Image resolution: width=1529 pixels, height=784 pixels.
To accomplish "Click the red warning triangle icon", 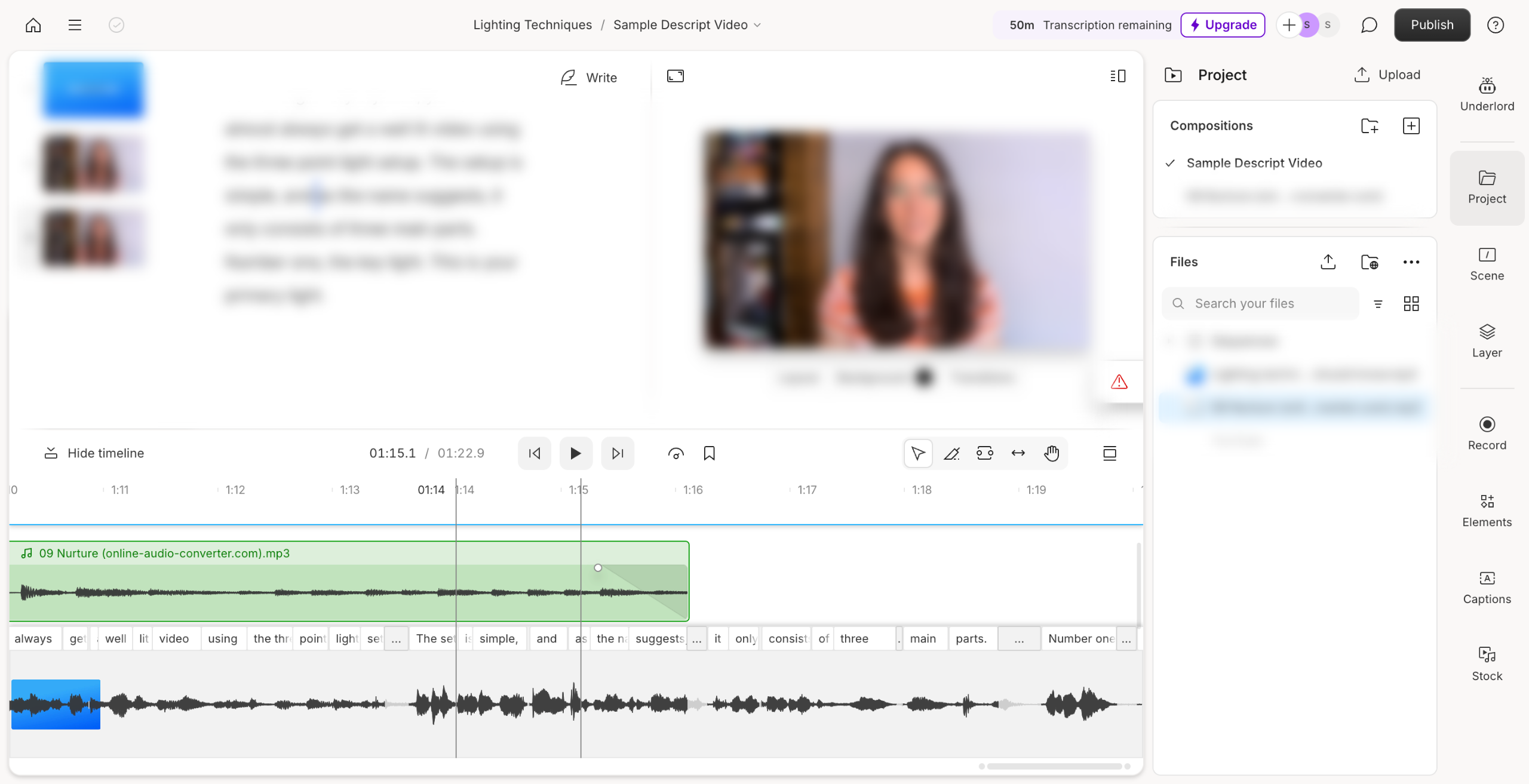I will point(1119,382).
